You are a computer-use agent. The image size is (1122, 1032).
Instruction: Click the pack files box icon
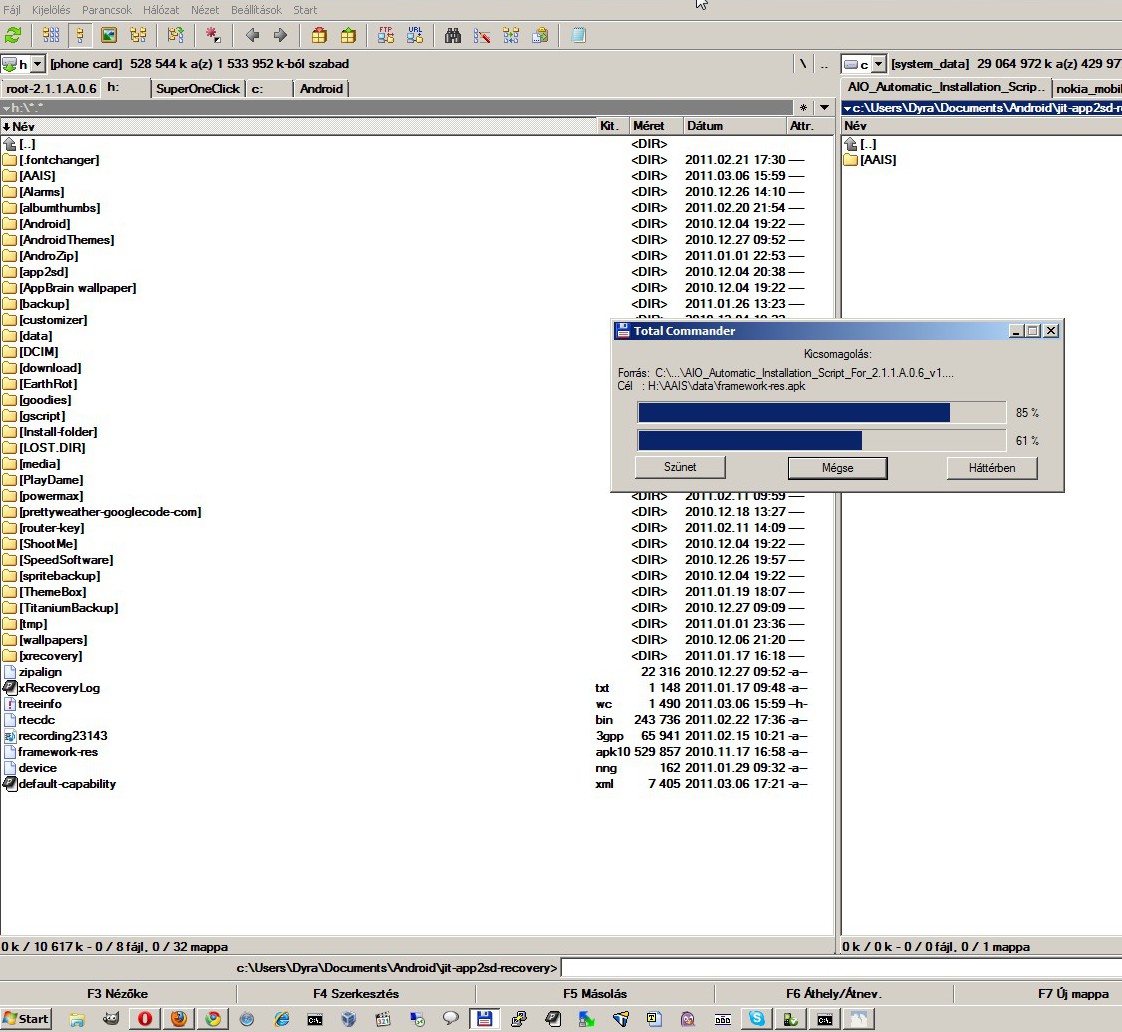(x=319, y=35)
